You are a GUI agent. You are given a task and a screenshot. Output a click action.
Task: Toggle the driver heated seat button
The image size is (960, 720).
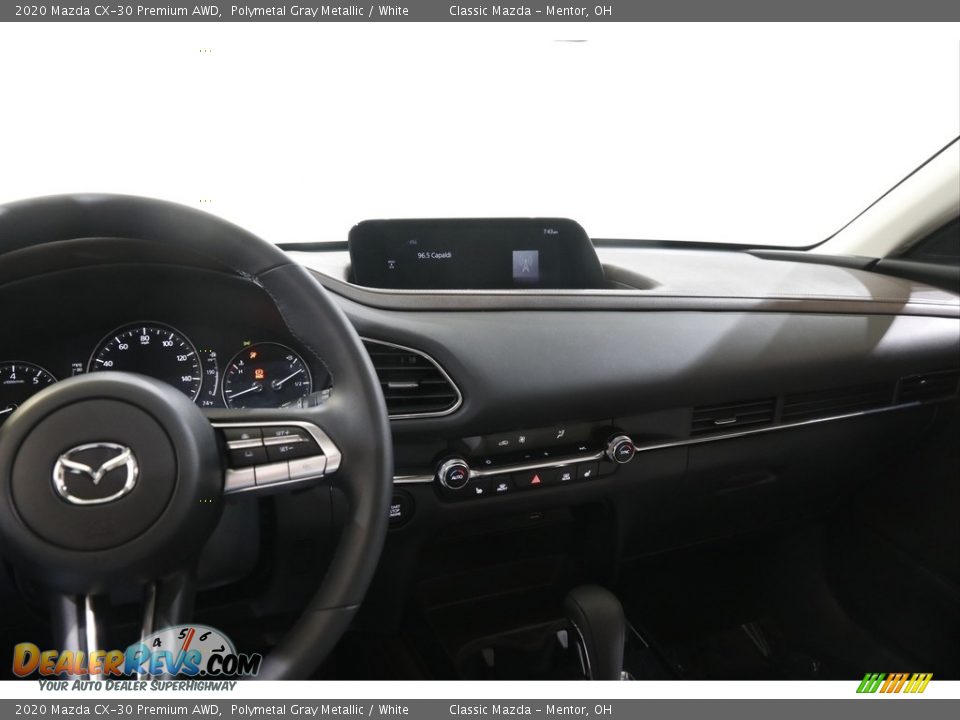coord(478,489)
